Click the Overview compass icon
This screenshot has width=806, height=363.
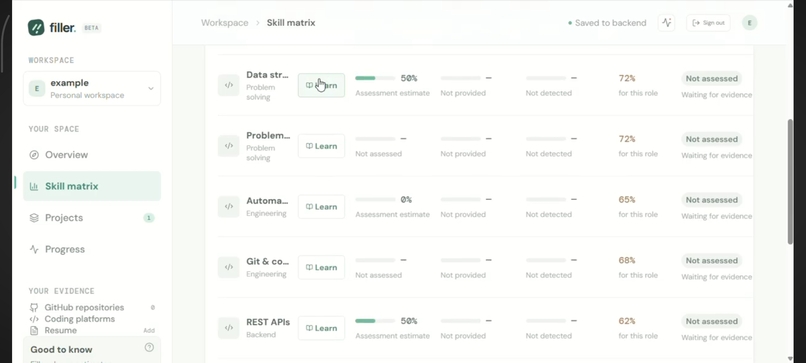(x=34, y=155)
